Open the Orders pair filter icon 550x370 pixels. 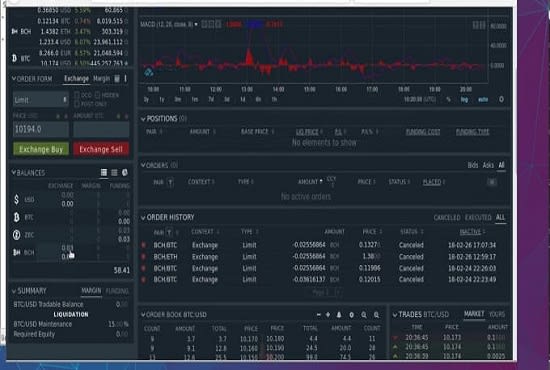tap(170, 182)
